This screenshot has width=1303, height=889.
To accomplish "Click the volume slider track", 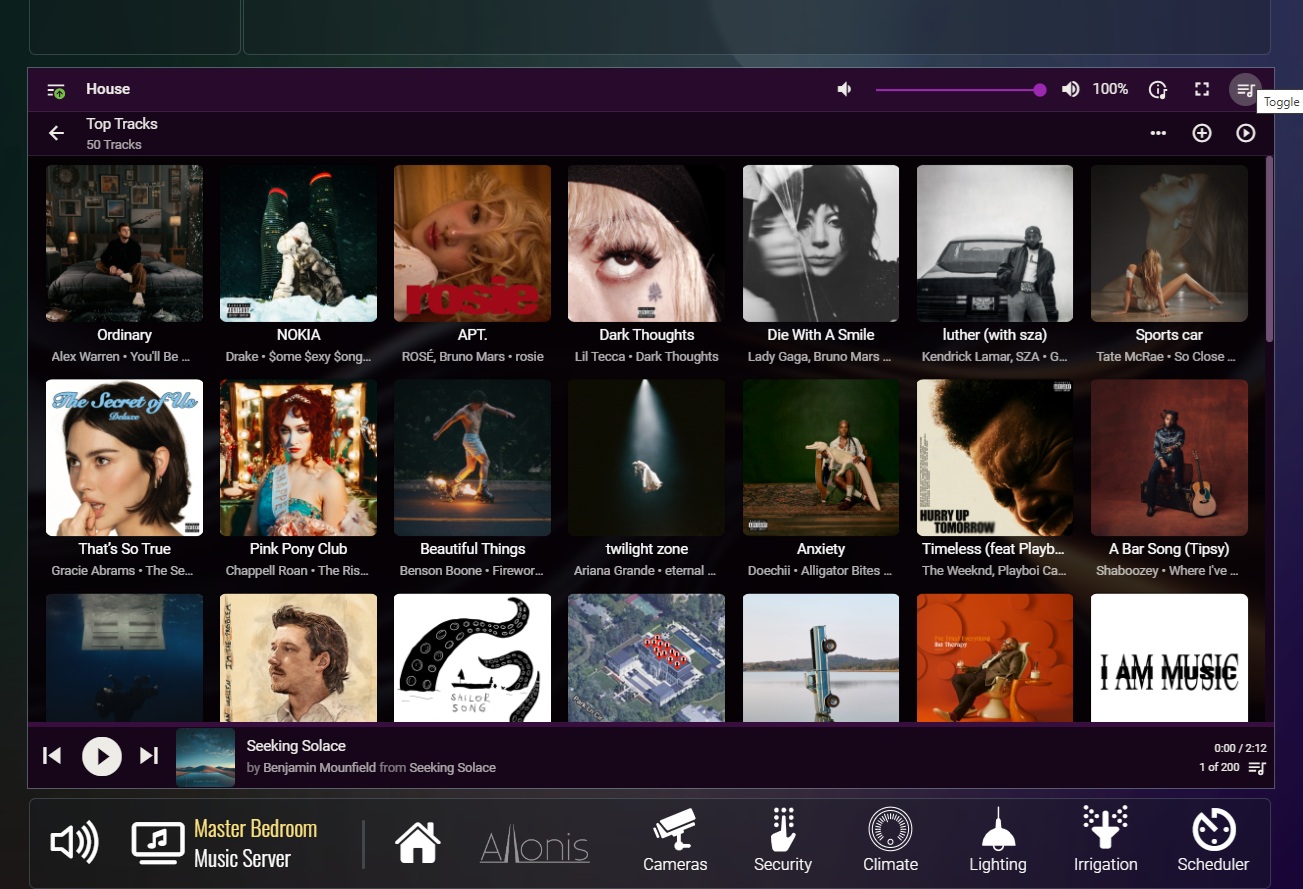I will coord(958,90).
